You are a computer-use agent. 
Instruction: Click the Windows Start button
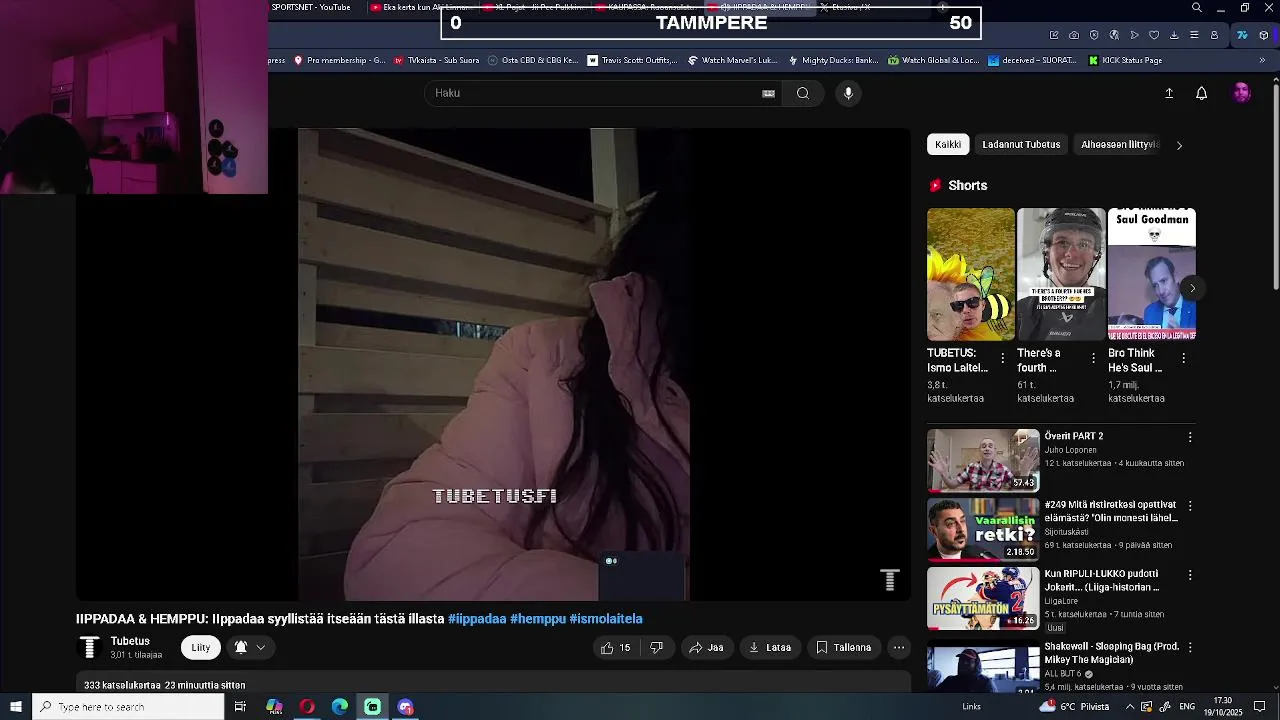16,707
